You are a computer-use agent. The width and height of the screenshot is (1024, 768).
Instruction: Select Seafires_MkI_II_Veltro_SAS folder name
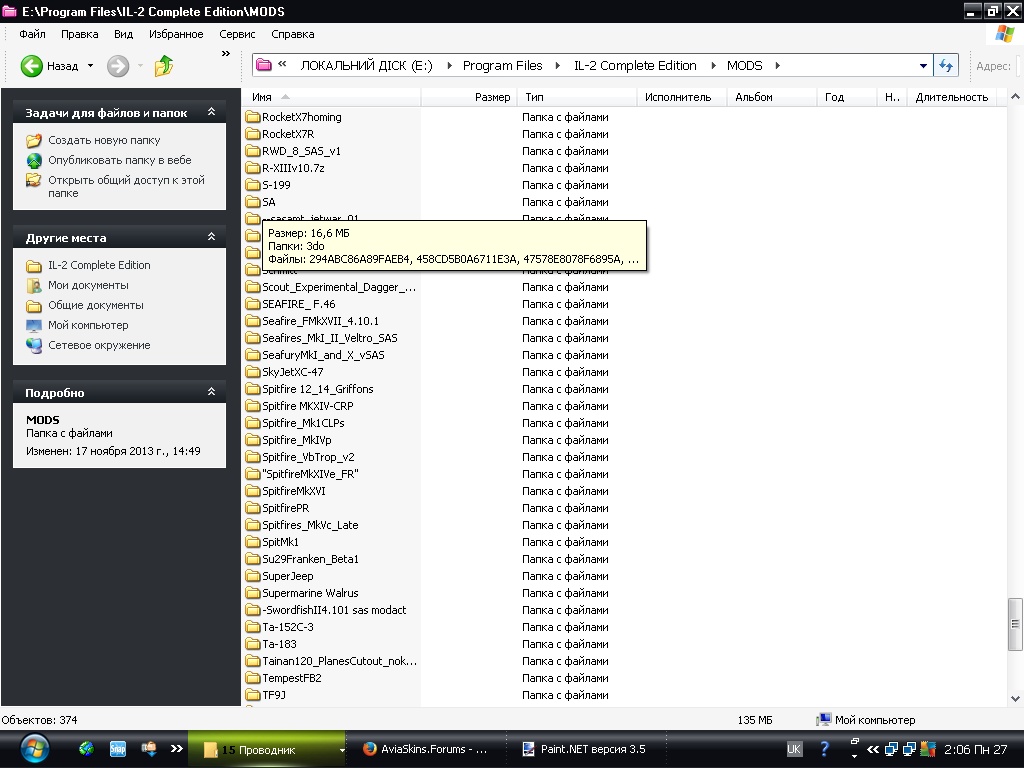330,338
